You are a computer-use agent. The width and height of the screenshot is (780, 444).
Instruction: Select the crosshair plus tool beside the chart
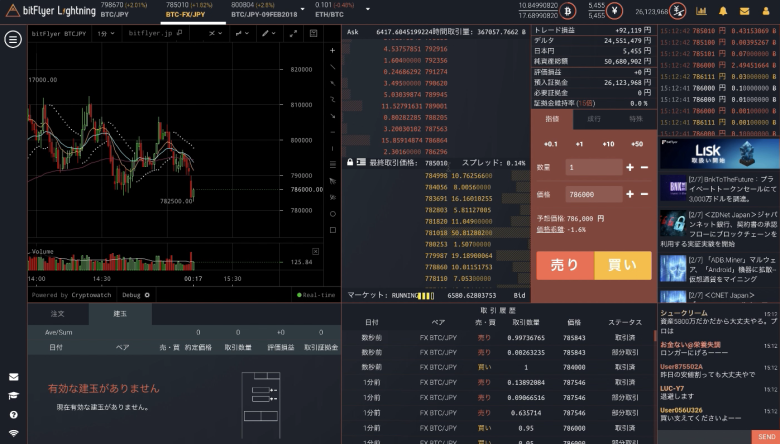coord(333,50)
